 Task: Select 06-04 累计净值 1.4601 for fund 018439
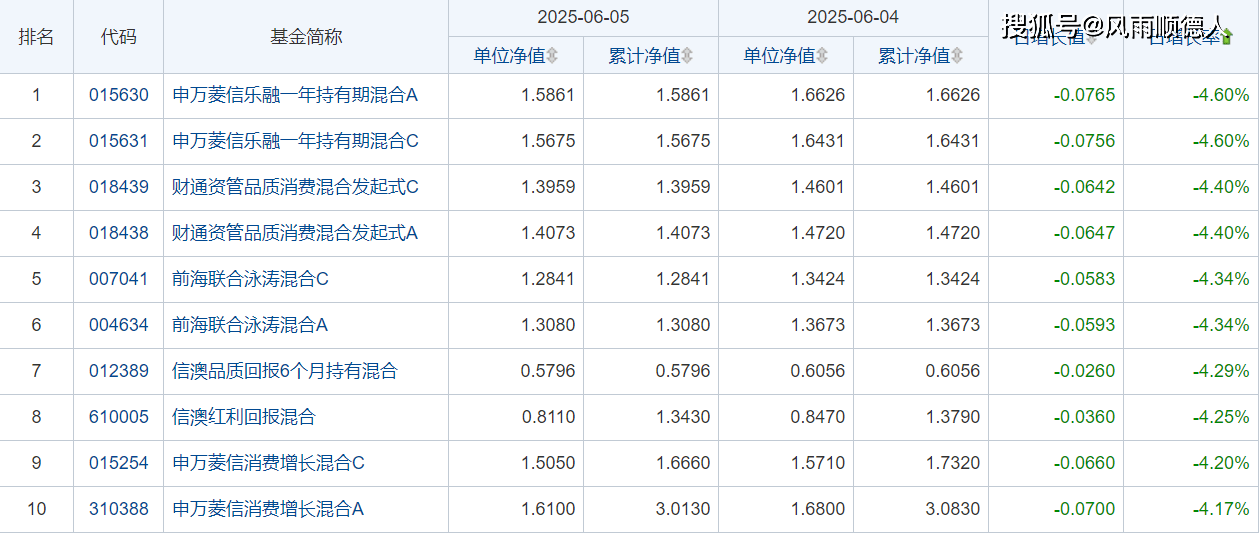952,187
